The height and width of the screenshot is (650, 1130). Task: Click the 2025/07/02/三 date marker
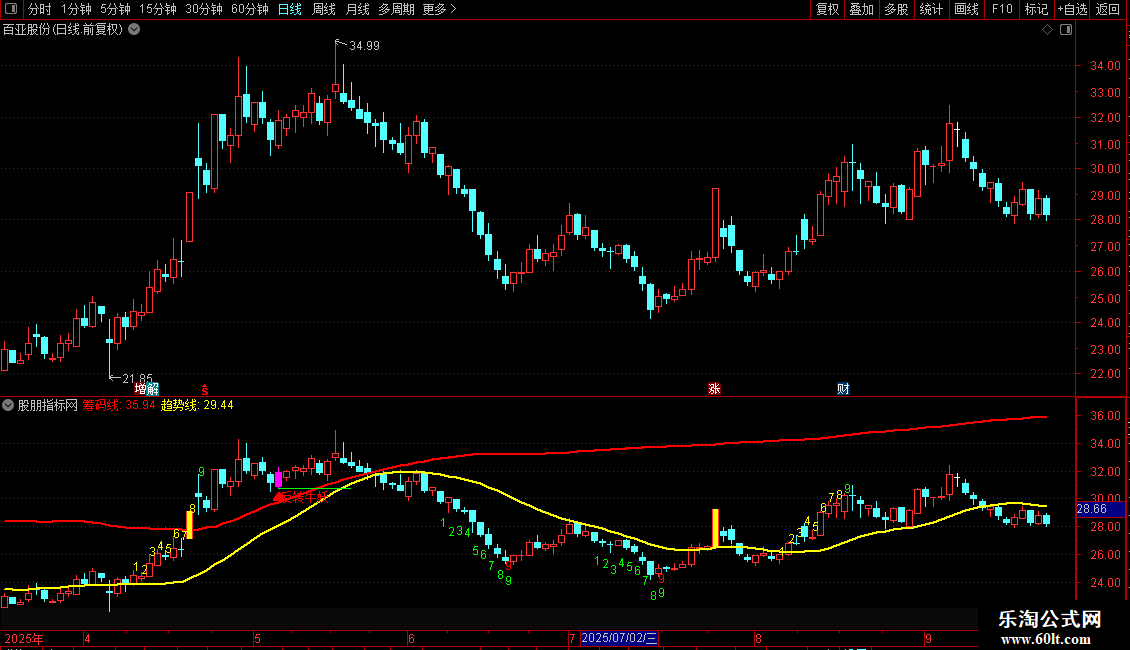click(619, 638)
